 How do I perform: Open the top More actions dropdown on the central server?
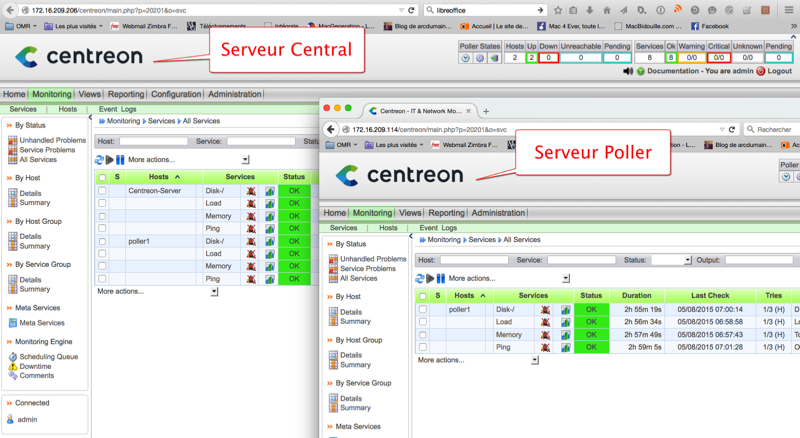point(245,160)
